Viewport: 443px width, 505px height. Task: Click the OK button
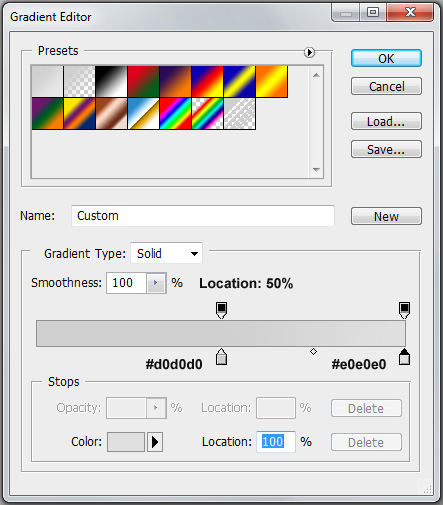click(386, 58)
